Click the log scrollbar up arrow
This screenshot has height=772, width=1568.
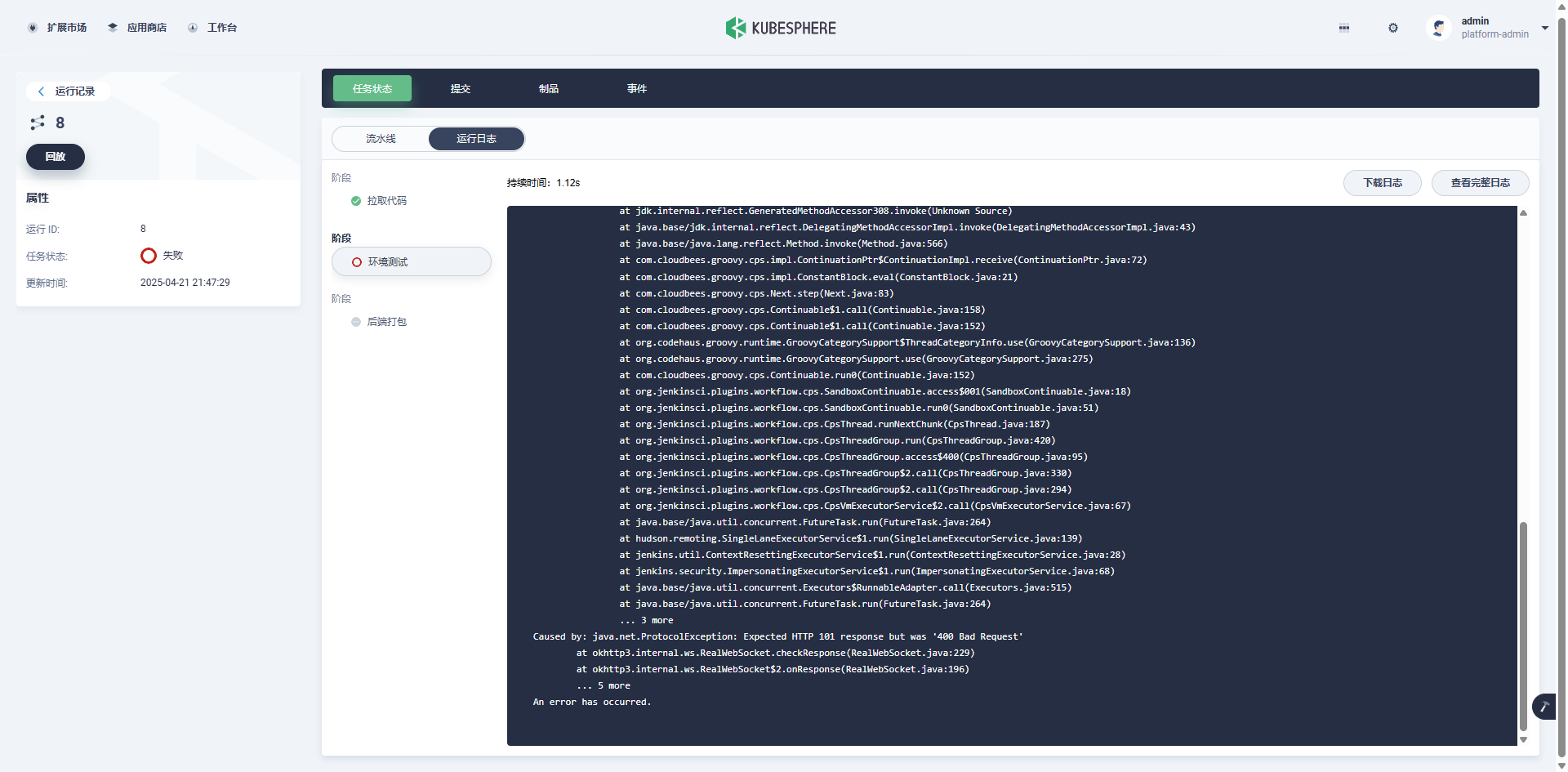tap(1523, 212)
